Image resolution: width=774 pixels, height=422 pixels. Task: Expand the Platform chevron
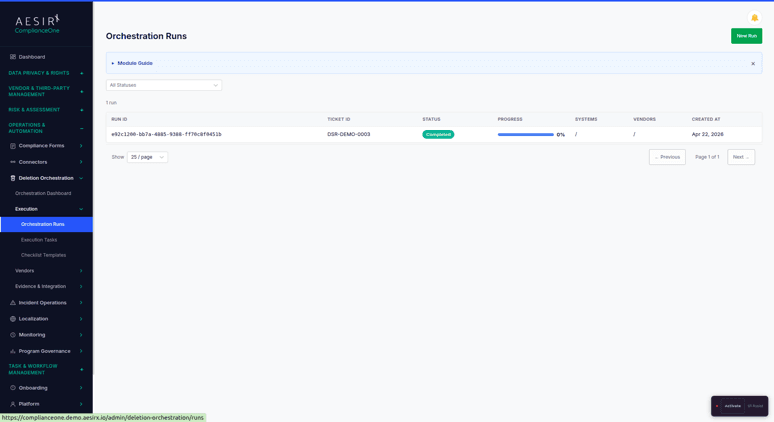click(81, 404)
